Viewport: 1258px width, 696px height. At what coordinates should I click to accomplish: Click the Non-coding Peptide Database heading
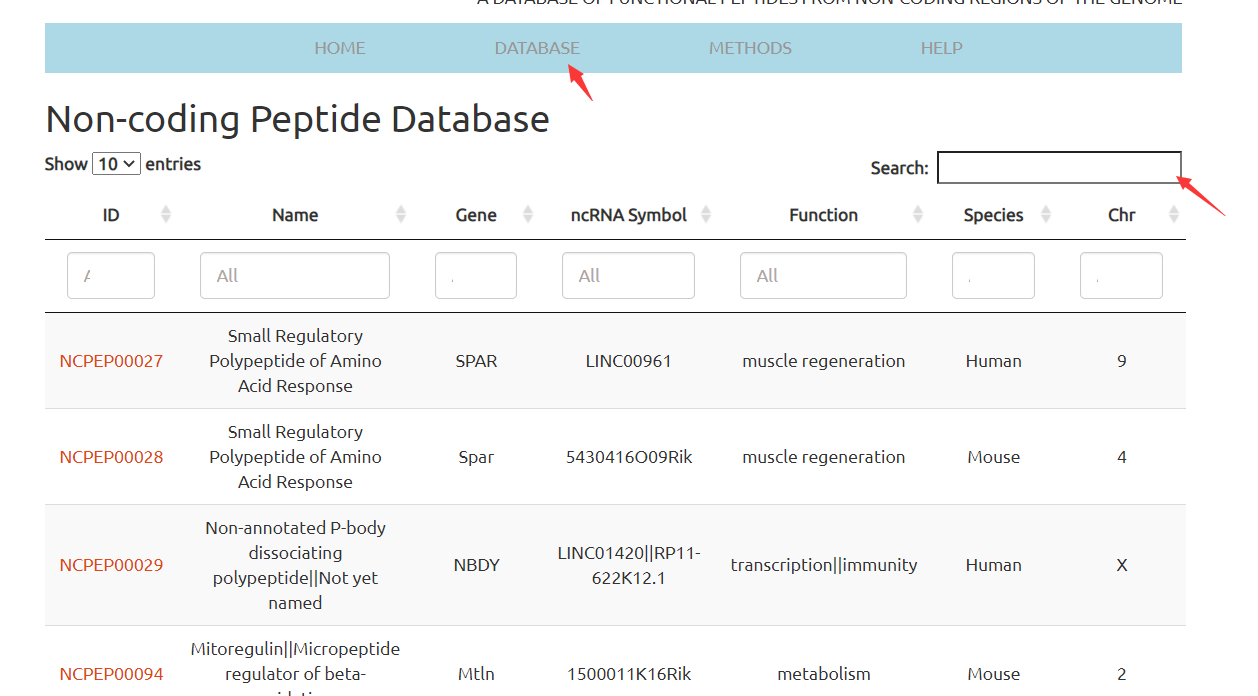coord(298,119)
